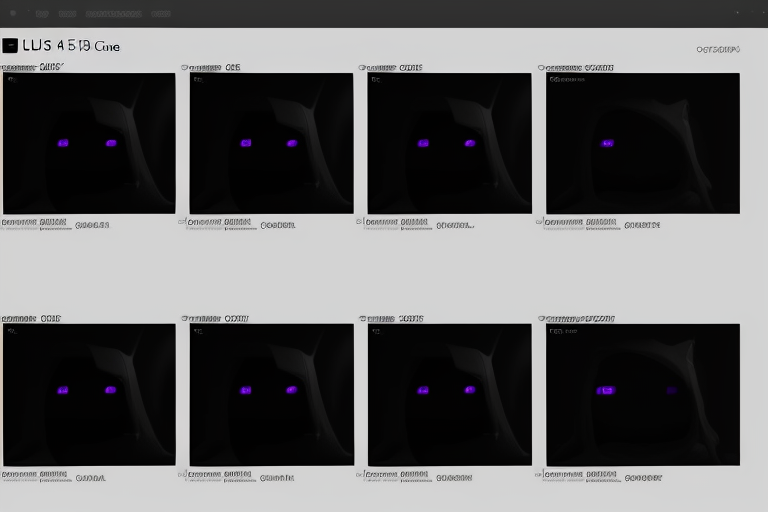The width and height of the screenshot is (768, 512).
Task: Open the third thumbnail in the bottom row
Action: (x=449, y=394)
